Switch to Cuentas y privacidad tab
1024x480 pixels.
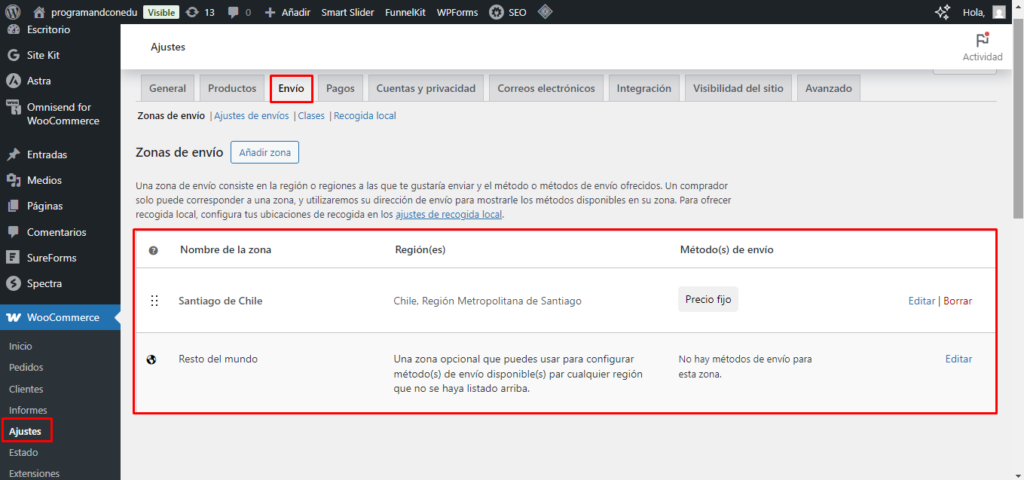coord(426,88)
